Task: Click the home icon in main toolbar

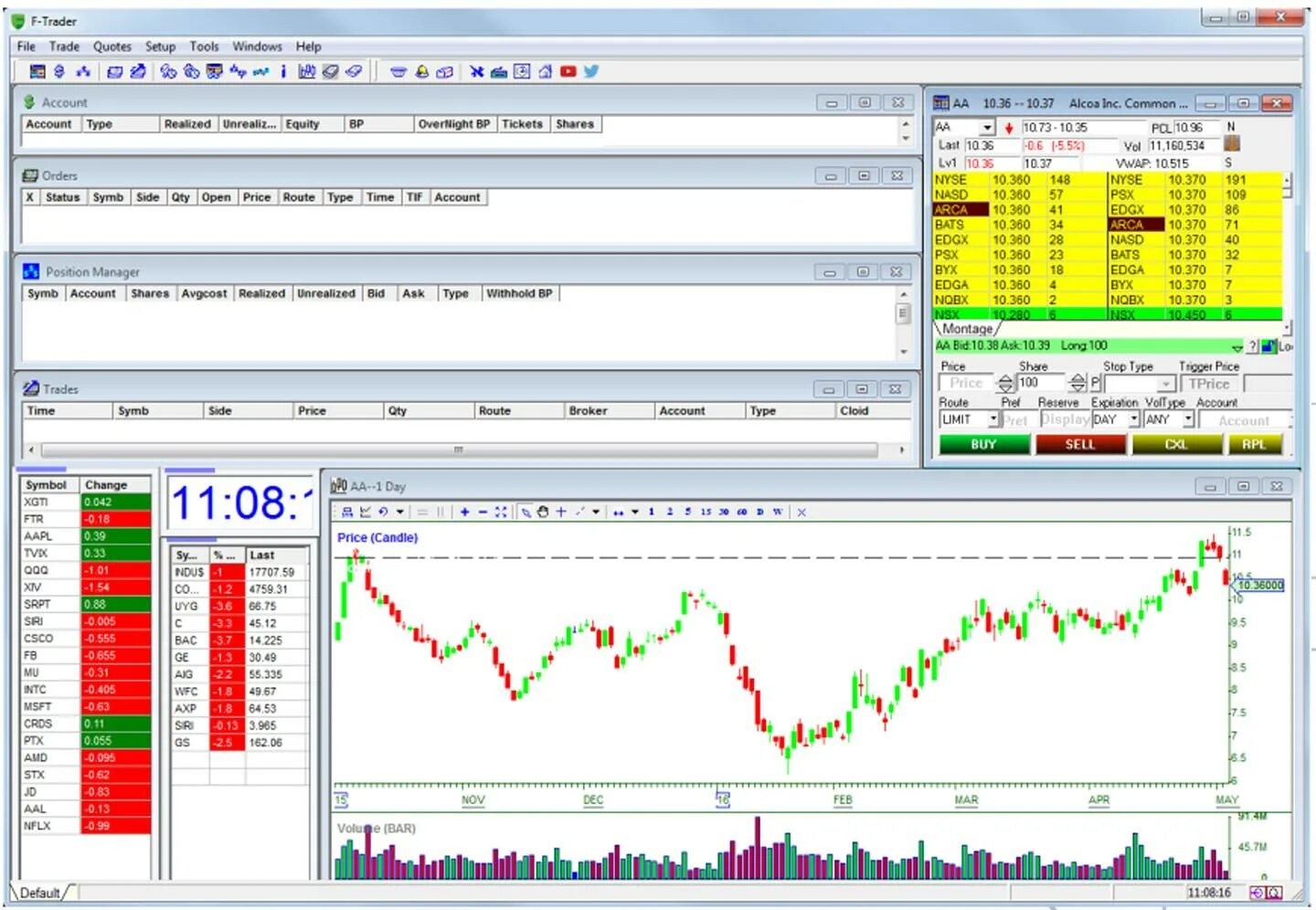Action: pos(545,71)
